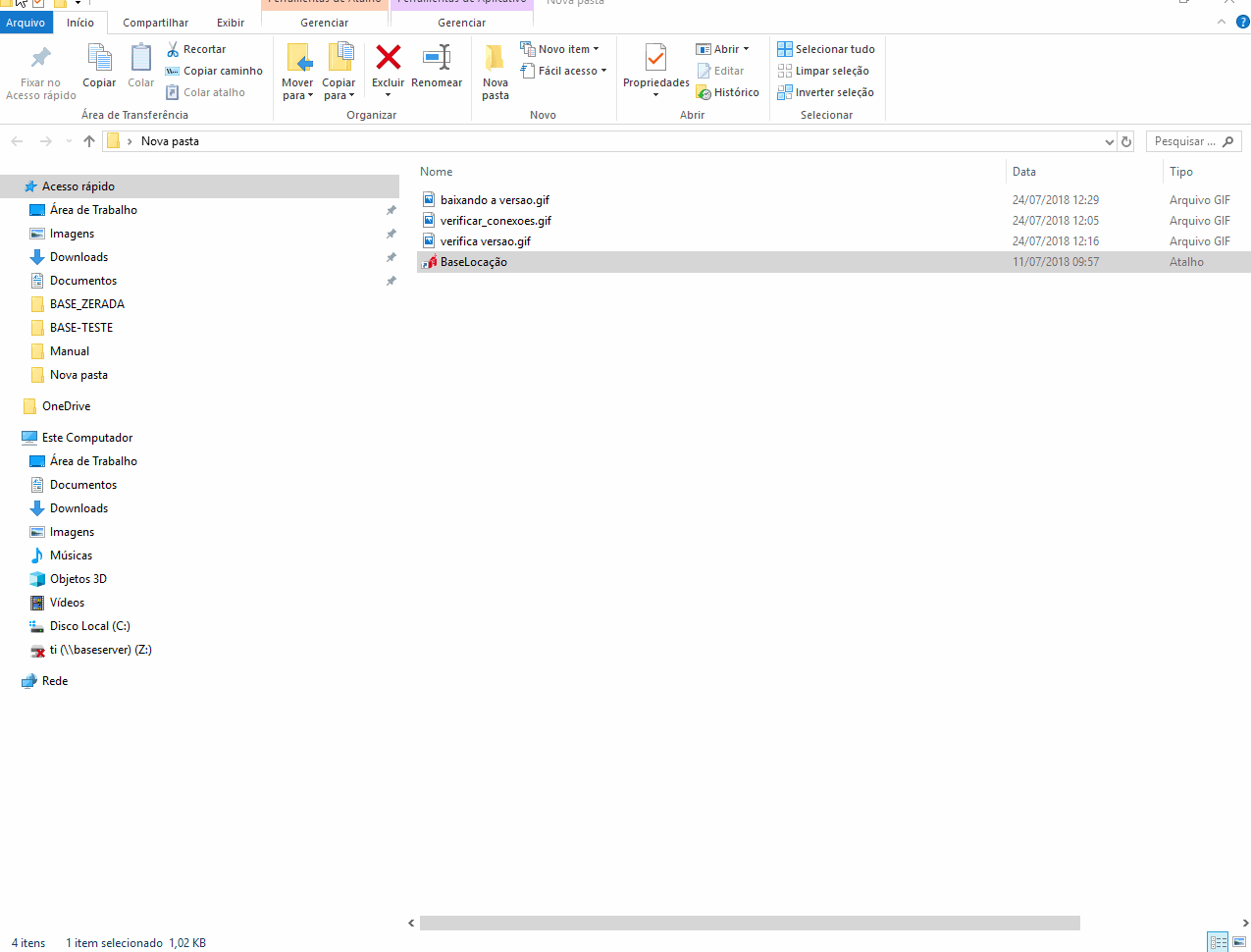The height and width of the screenshot is (952, 1251).
Task: Go up one folder level arrow
Action: tap(89, 141)
